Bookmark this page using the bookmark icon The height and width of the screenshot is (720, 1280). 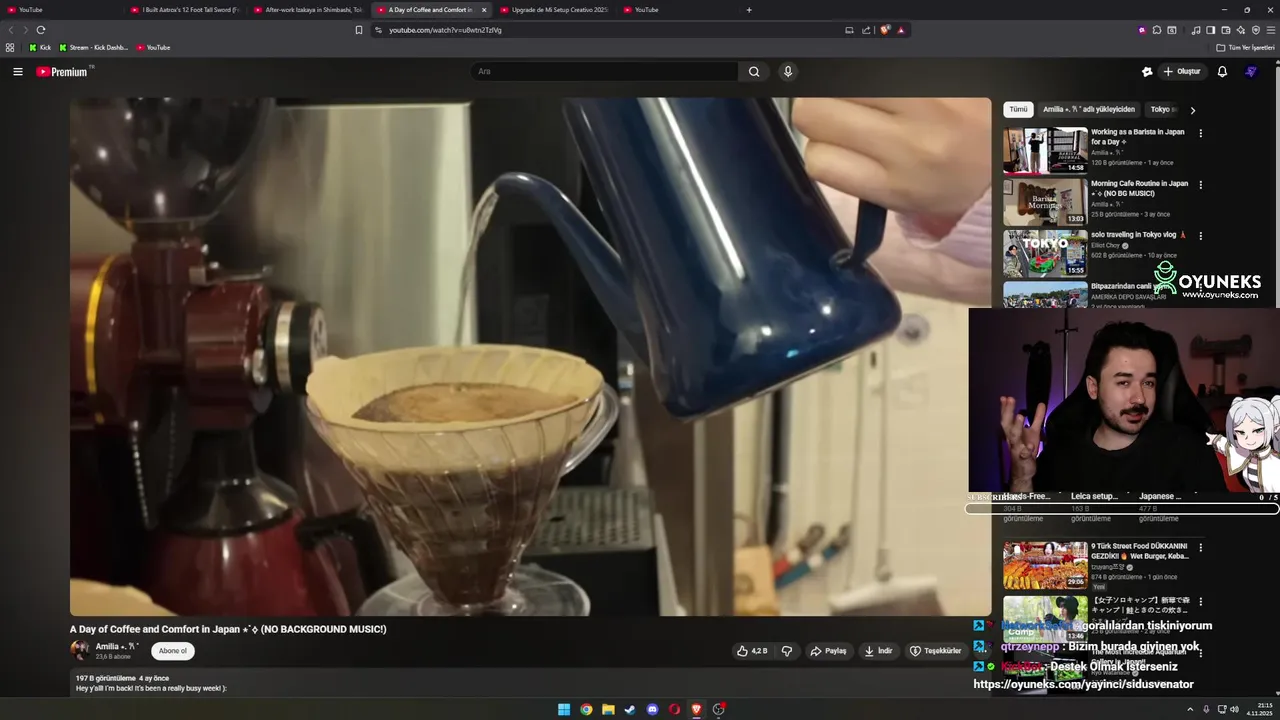pos(359,30)
